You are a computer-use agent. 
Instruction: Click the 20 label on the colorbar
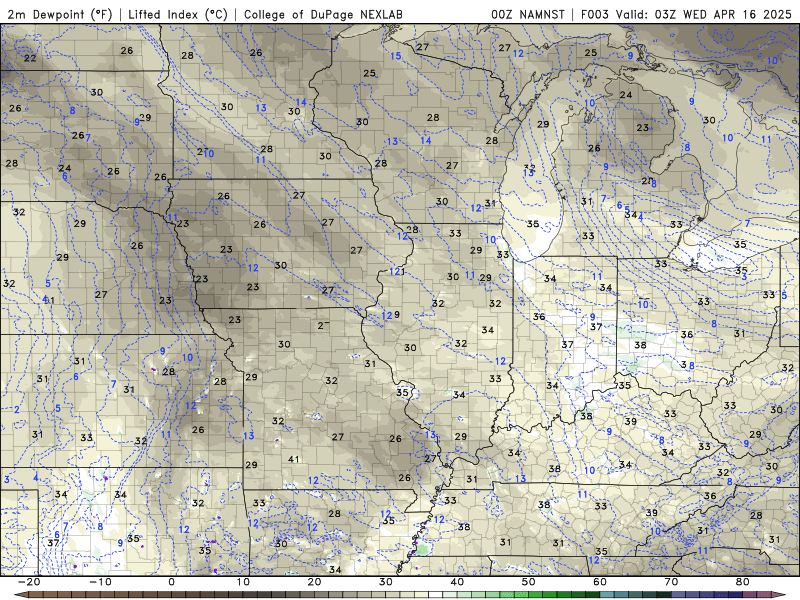point(314,582)
